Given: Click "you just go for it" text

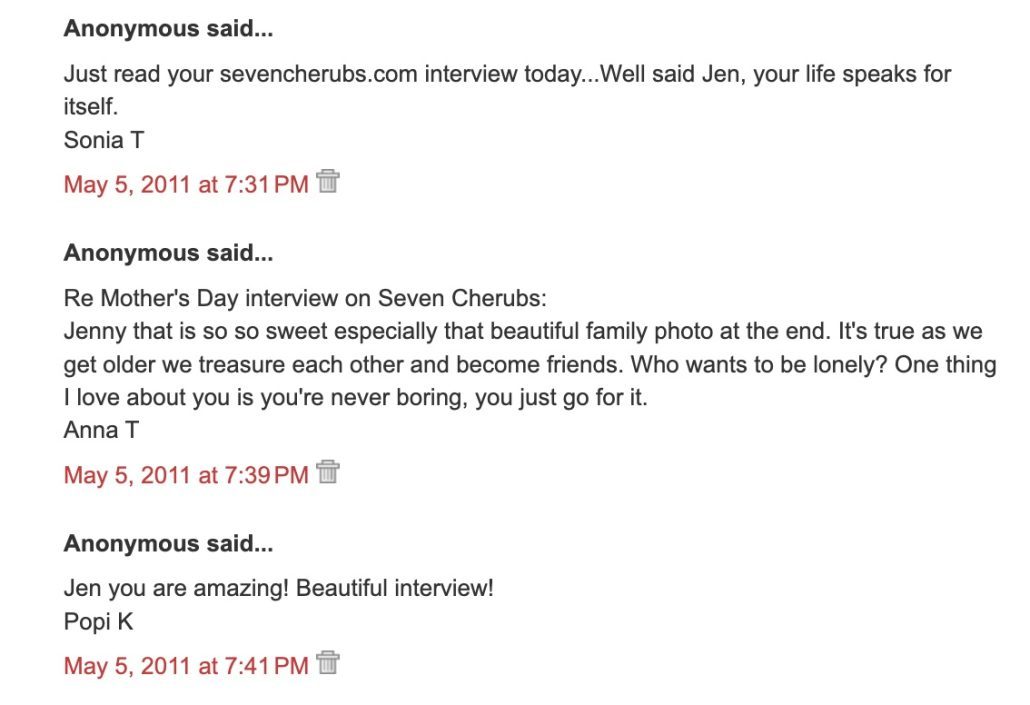Looking at the screenshot, I should [x=564, y=397].
